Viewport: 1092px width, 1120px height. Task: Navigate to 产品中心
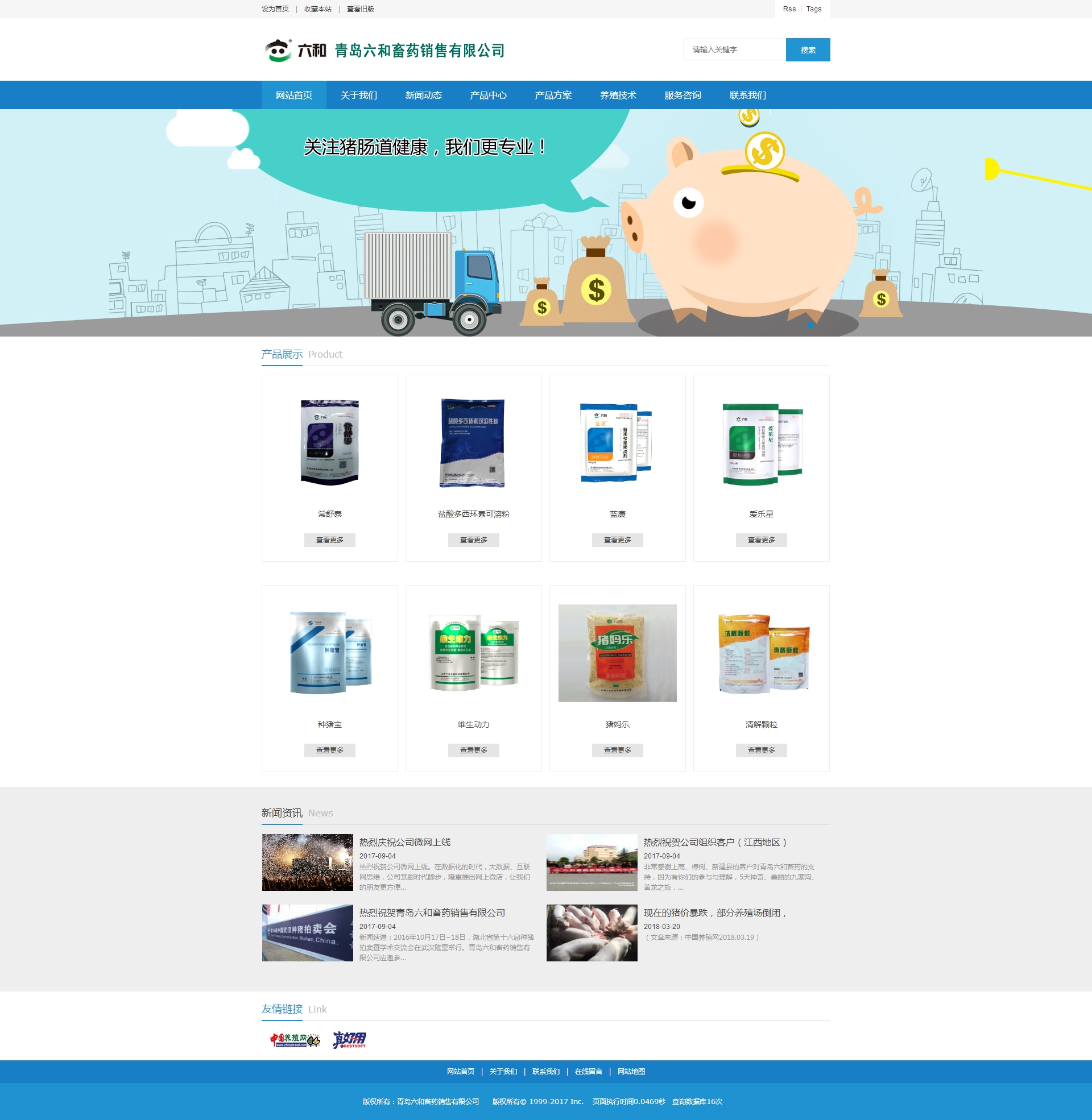coord(489,95)
